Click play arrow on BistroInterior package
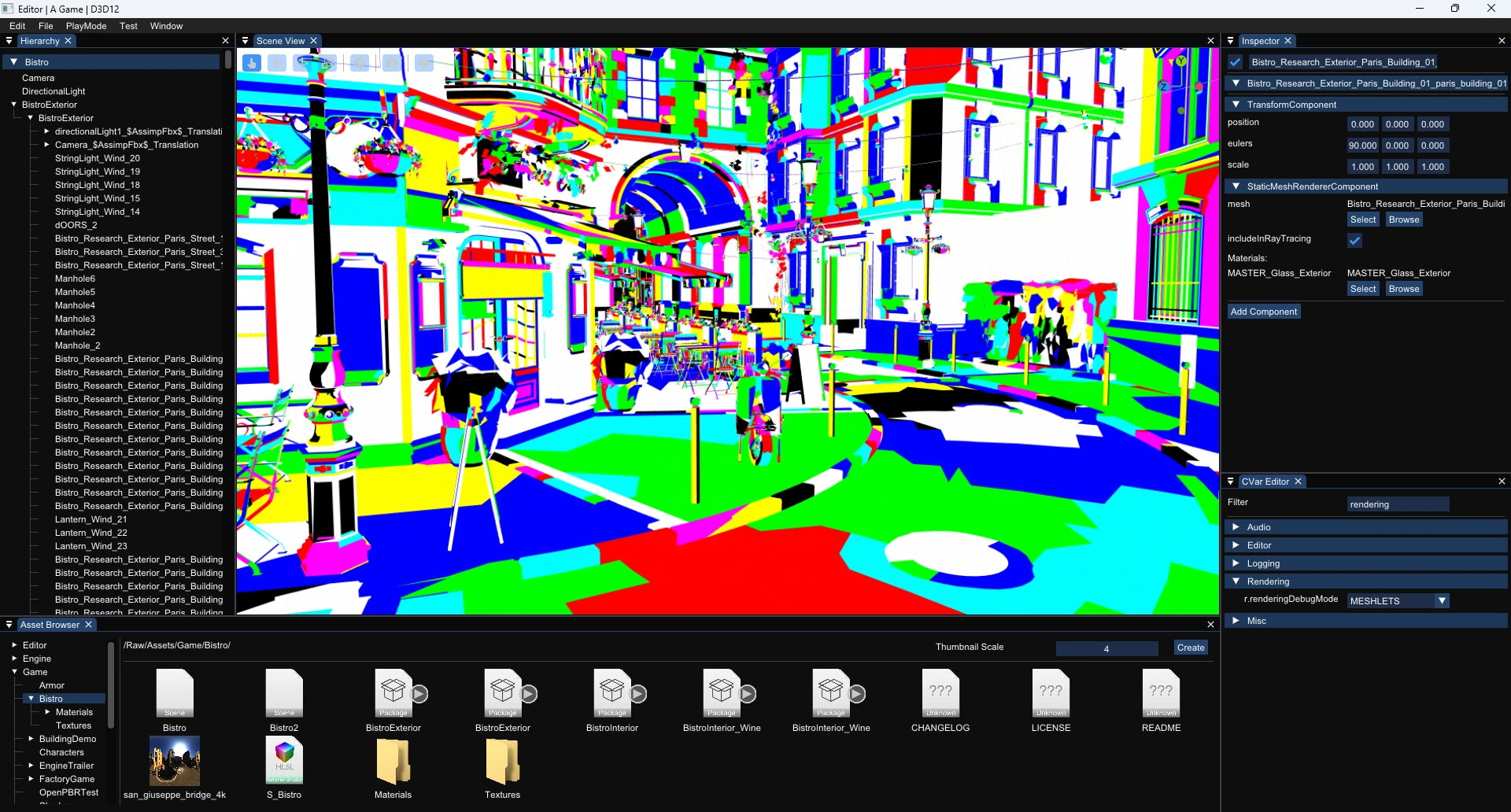Screen dimensions: 1511x812 pos(638,694)
